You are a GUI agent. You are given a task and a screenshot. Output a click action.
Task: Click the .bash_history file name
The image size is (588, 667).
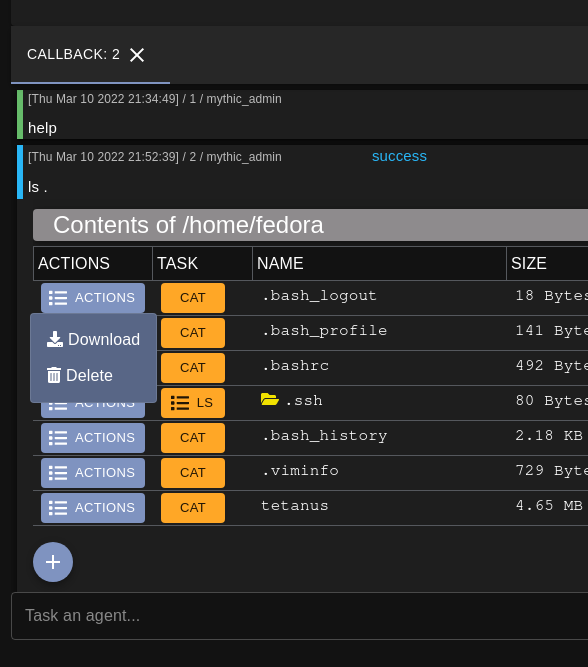324,436
